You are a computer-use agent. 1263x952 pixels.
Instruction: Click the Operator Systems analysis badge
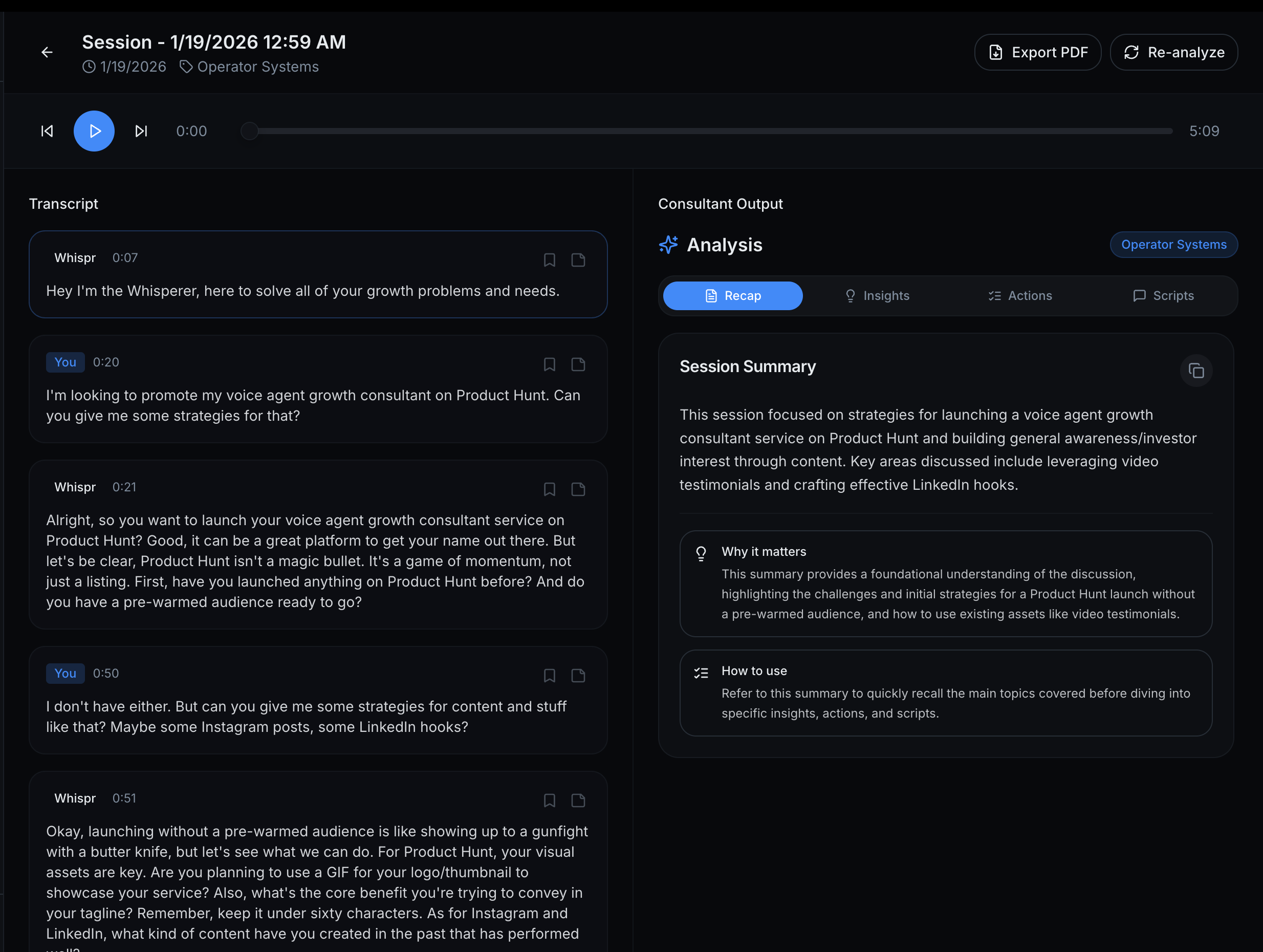(1173, 245)
